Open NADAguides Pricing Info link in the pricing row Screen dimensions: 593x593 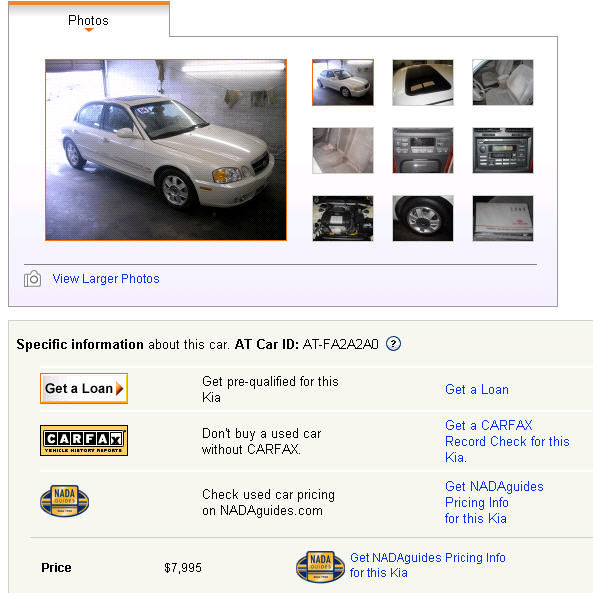(x=494, y=502)
